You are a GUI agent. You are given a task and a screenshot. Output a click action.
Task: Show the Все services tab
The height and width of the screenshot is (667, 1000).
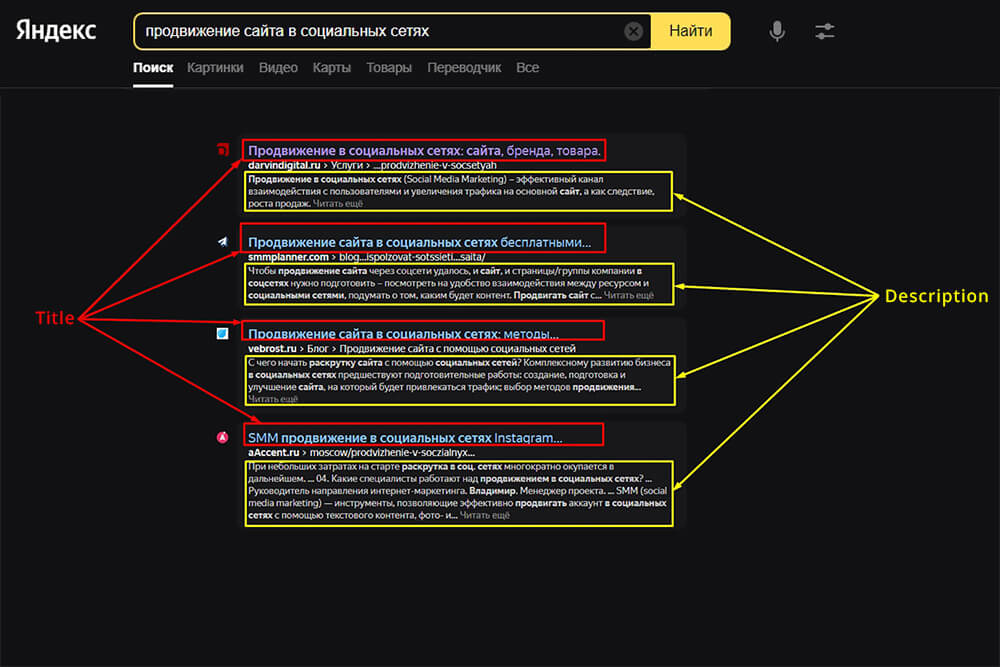point(527,68)
